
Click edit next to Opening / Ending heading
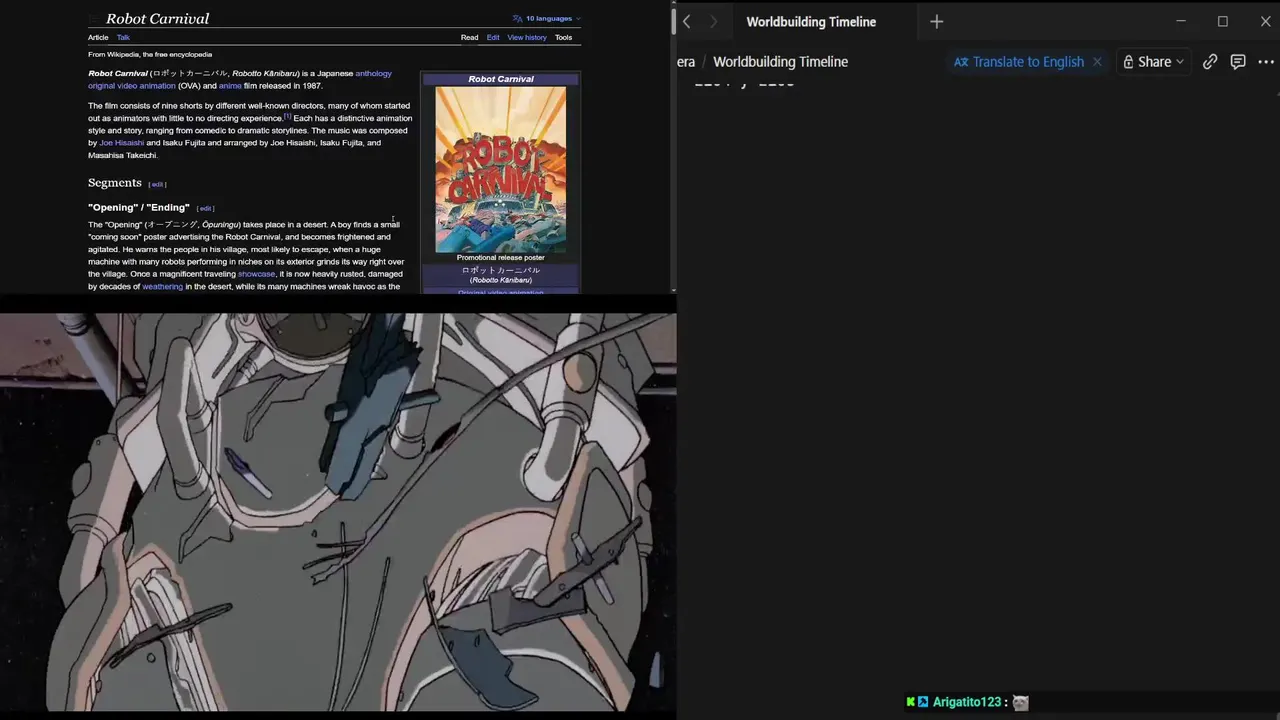click(205, 208)
